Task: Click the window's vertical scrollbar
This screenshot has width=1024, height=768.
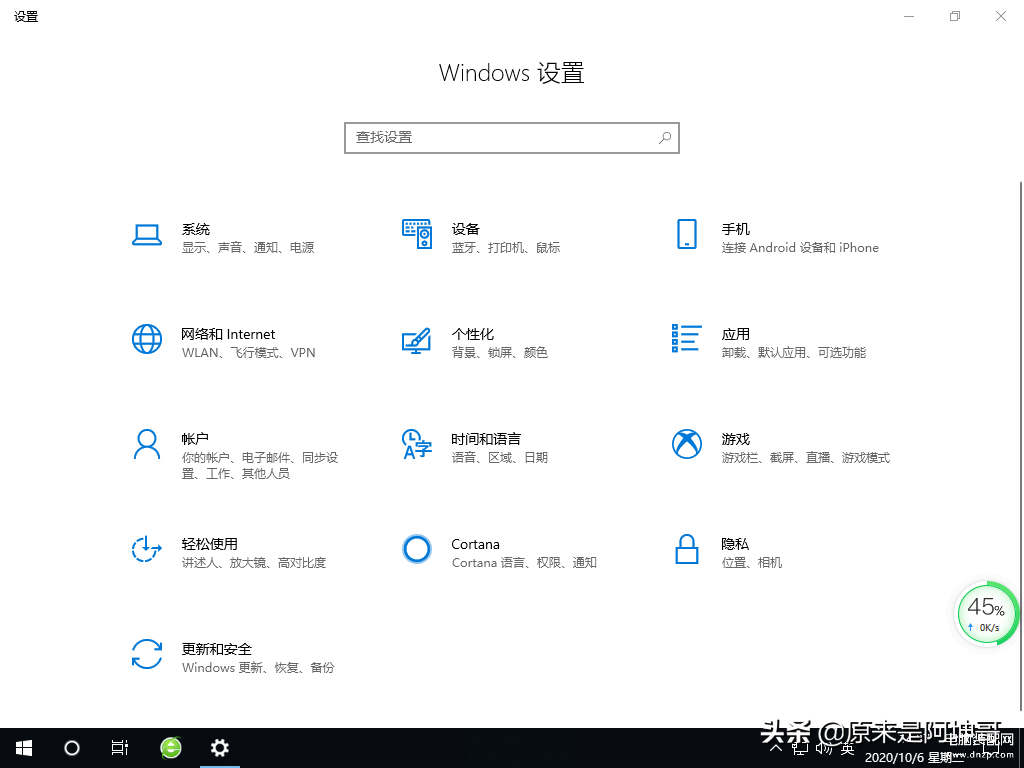Action: point(1020,400)
